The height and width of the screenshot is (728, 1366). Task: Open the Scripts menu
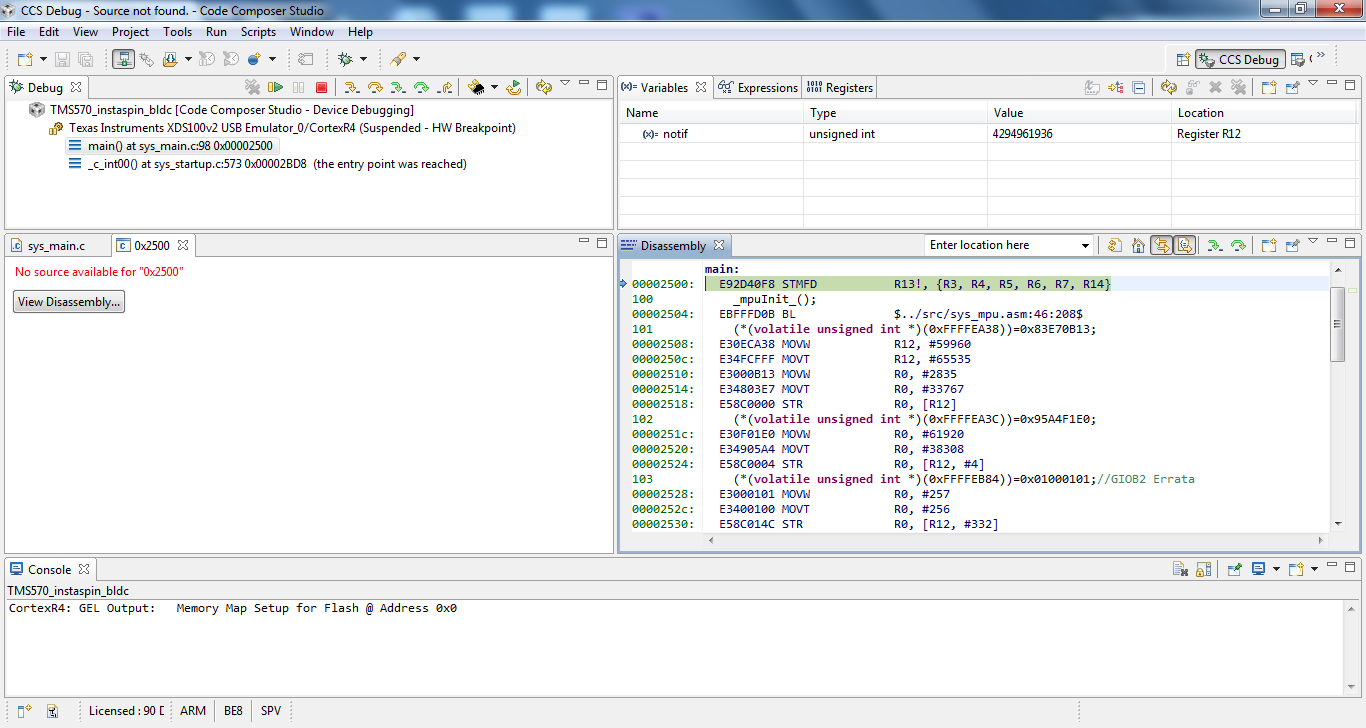click(x=258, y=32)
